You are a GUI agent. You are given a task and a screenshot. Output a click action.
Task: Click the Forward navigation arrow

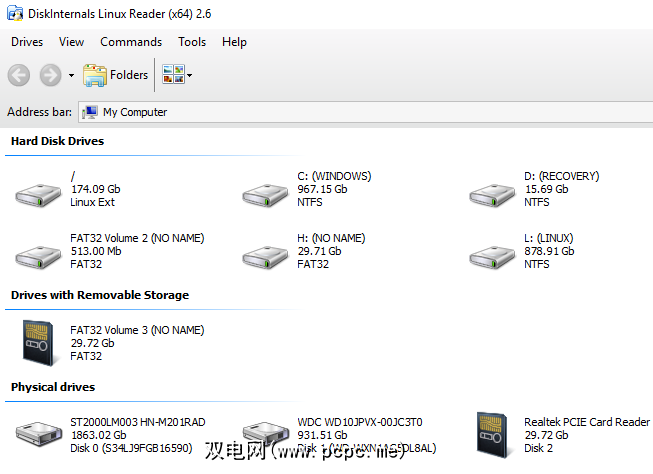(x=50, y=75)
